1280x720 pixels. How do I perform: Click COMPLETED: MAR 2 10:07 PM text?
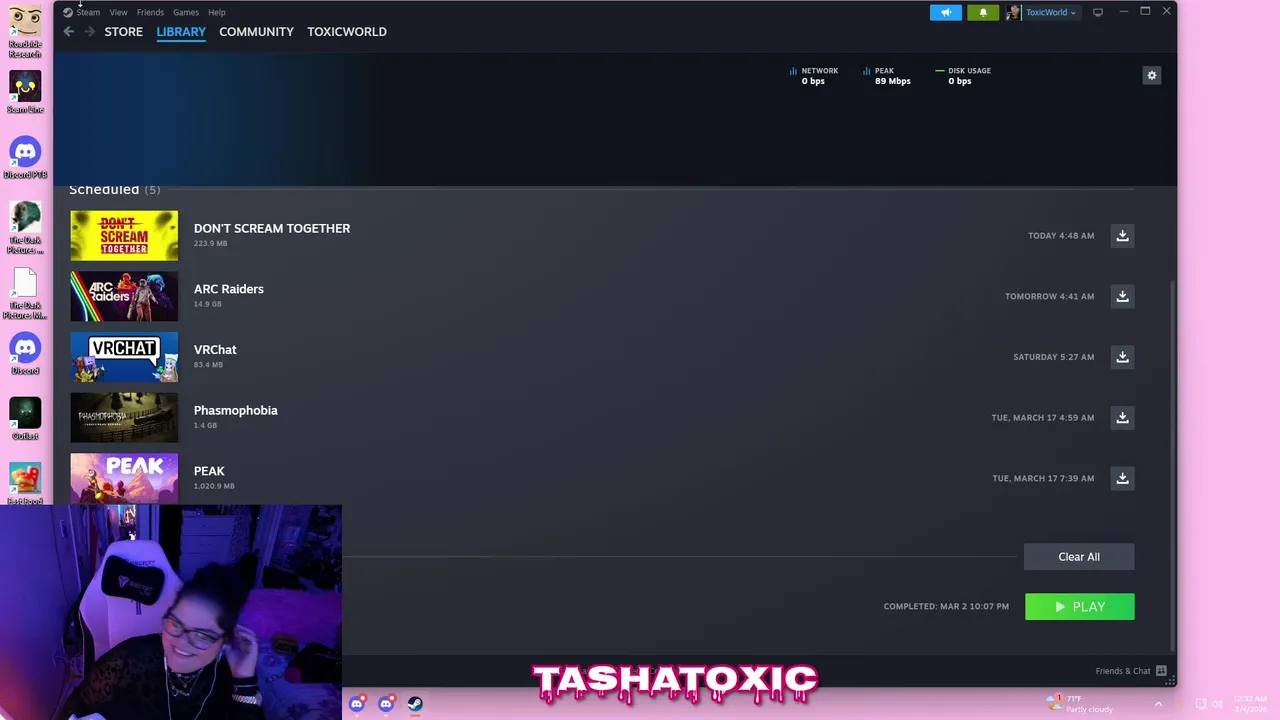(x=946, y=607)
